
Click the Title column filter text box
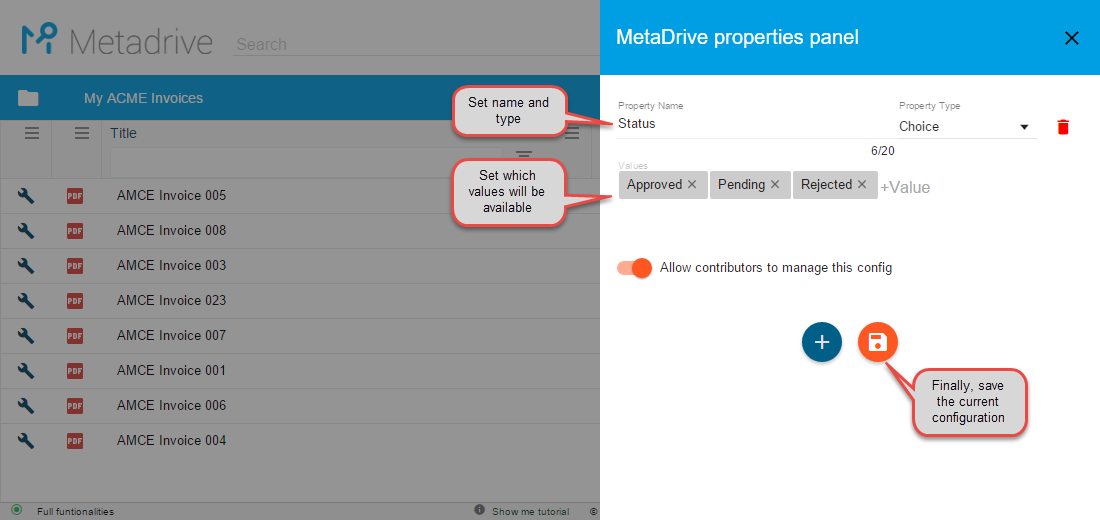[306, 162]
